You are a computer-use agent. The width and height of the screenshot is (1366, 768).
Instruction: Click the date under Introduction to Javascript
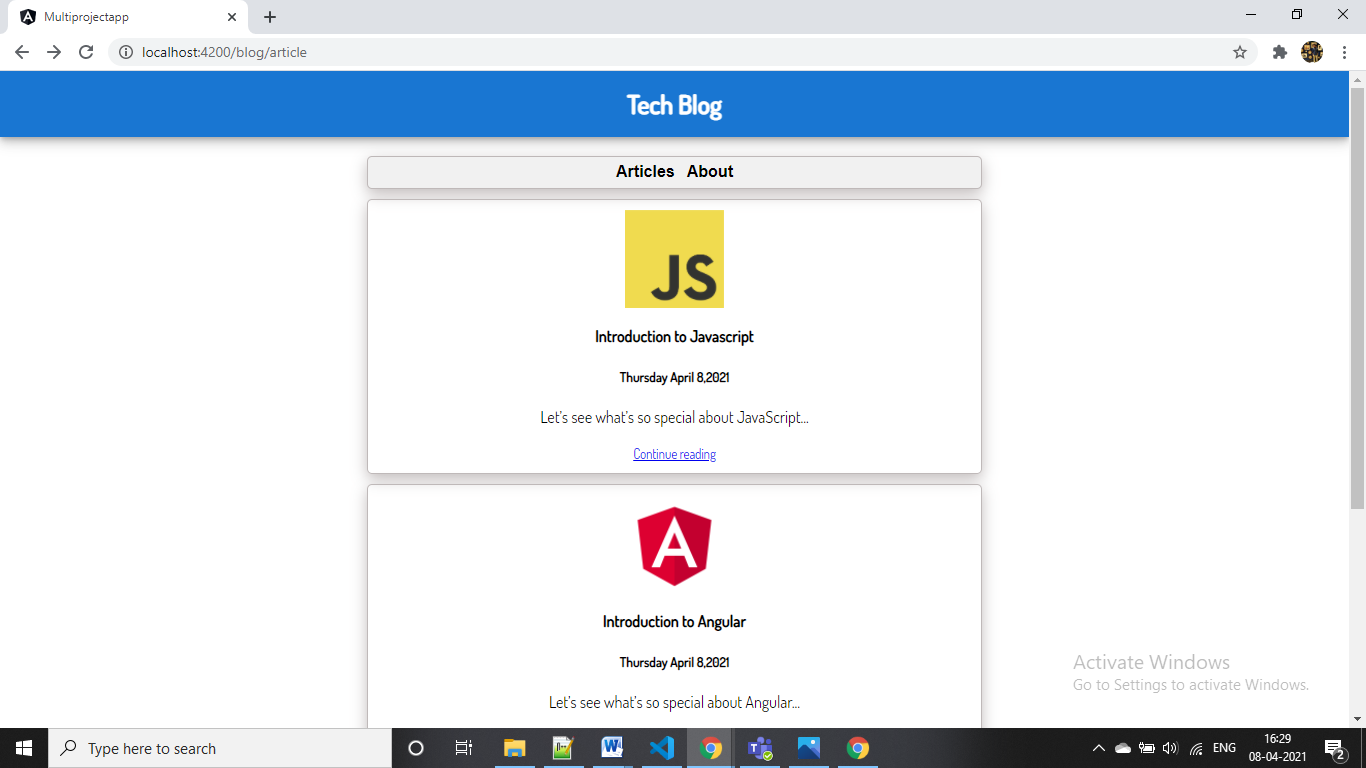pyautogui.click(x=674, y=378)
